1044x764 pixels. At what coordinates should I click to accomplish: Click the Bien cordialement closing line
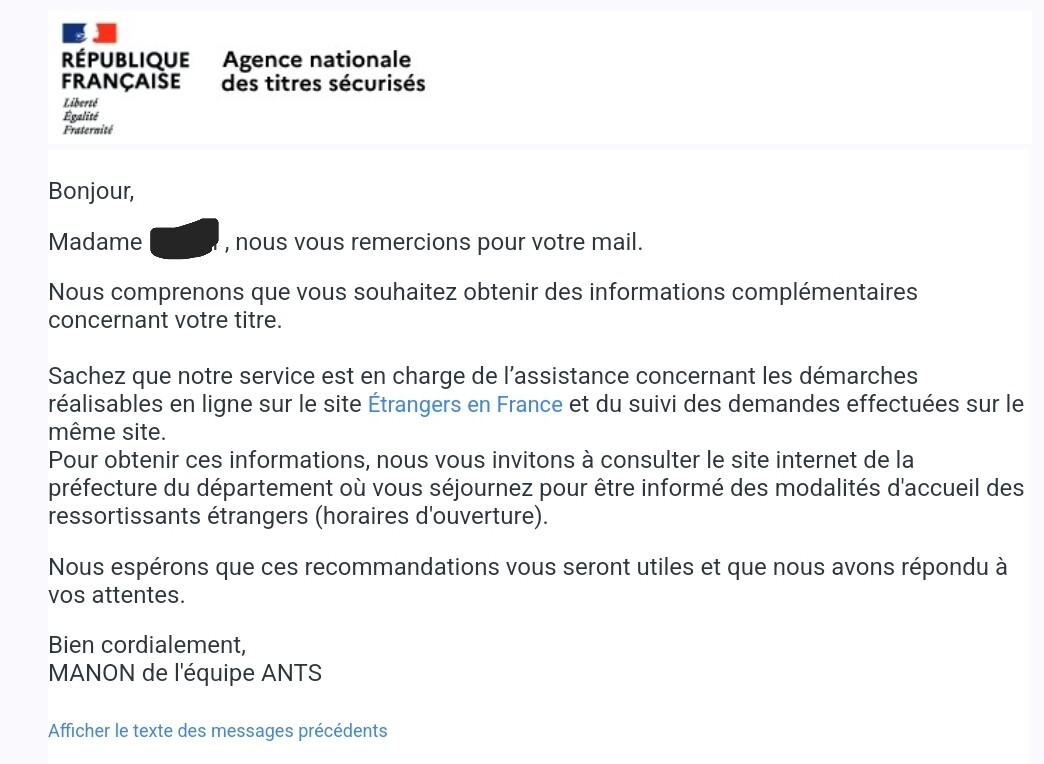147,645
